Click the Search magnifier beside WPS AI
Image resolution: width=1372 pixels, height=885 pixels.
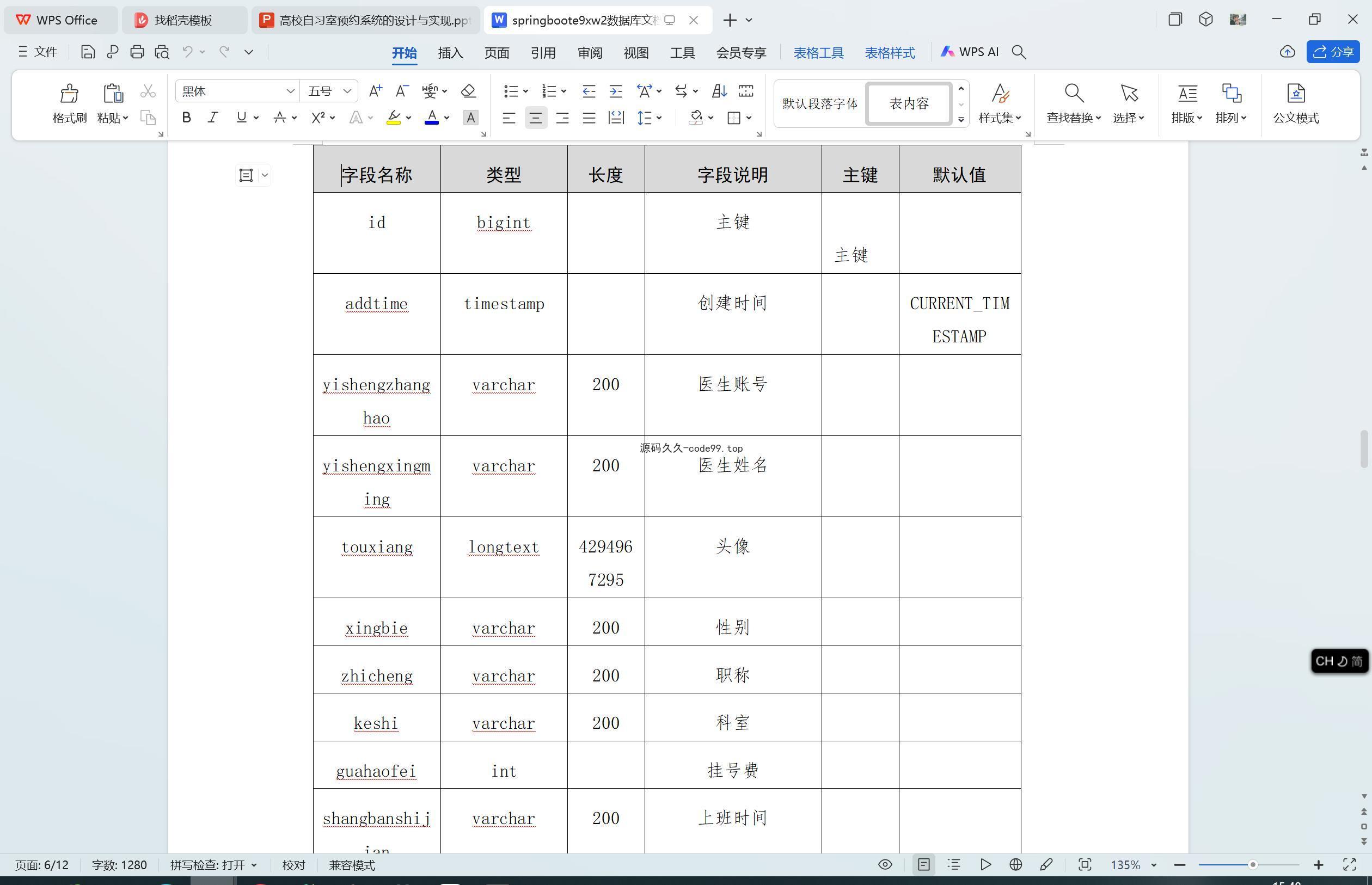coord(1019,52)
